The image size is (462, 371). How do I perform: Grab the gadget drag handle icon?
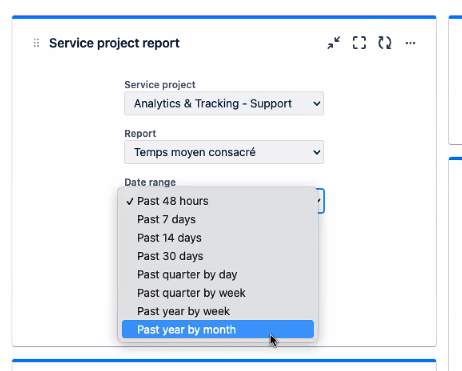(x=36, y=43)
